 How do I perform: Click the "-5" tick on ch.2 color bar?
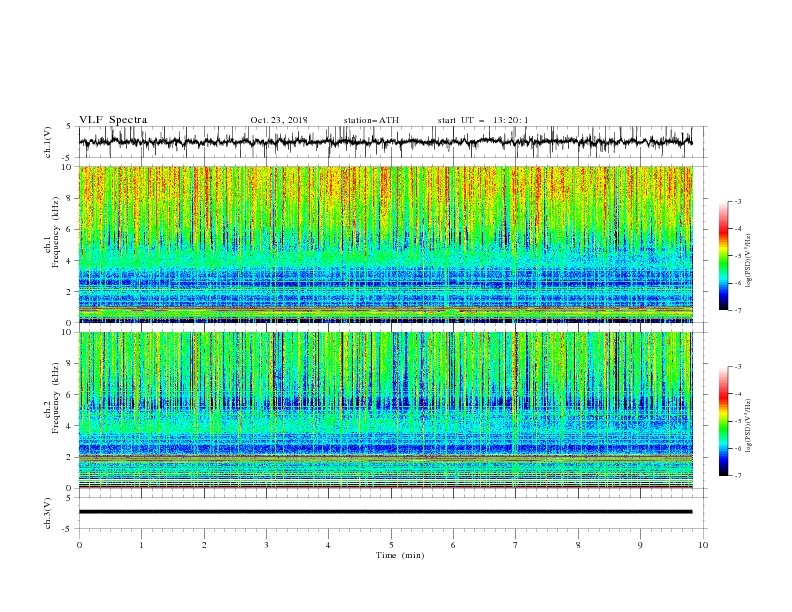pos(737,421)
